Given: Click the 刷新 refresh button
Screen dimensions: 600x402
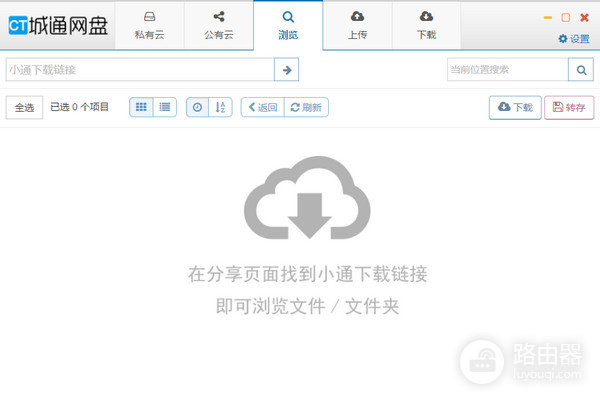Looking at the screenshot, I should coord(306,107).
